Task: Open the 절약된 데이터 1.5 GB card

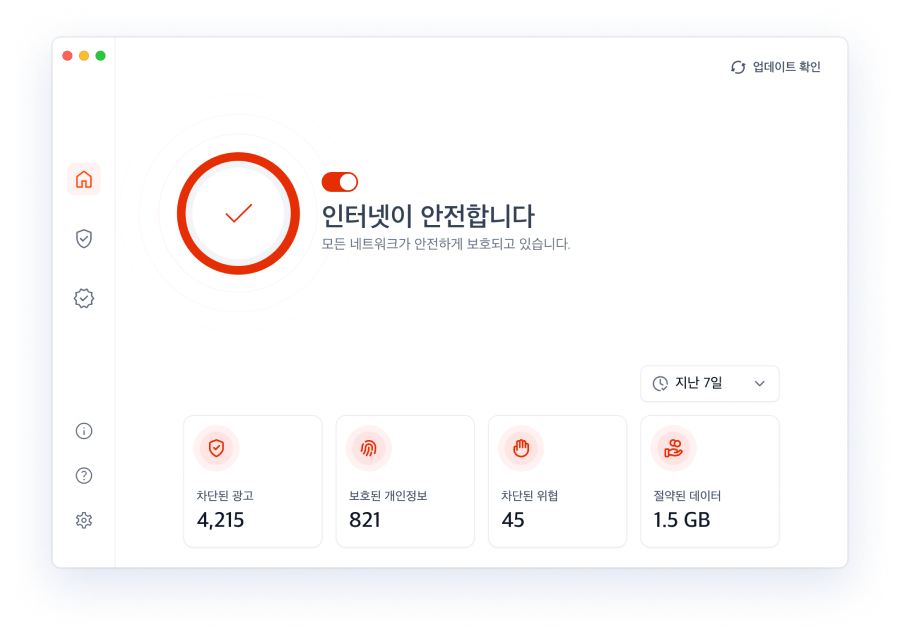Action: [710, 482]
